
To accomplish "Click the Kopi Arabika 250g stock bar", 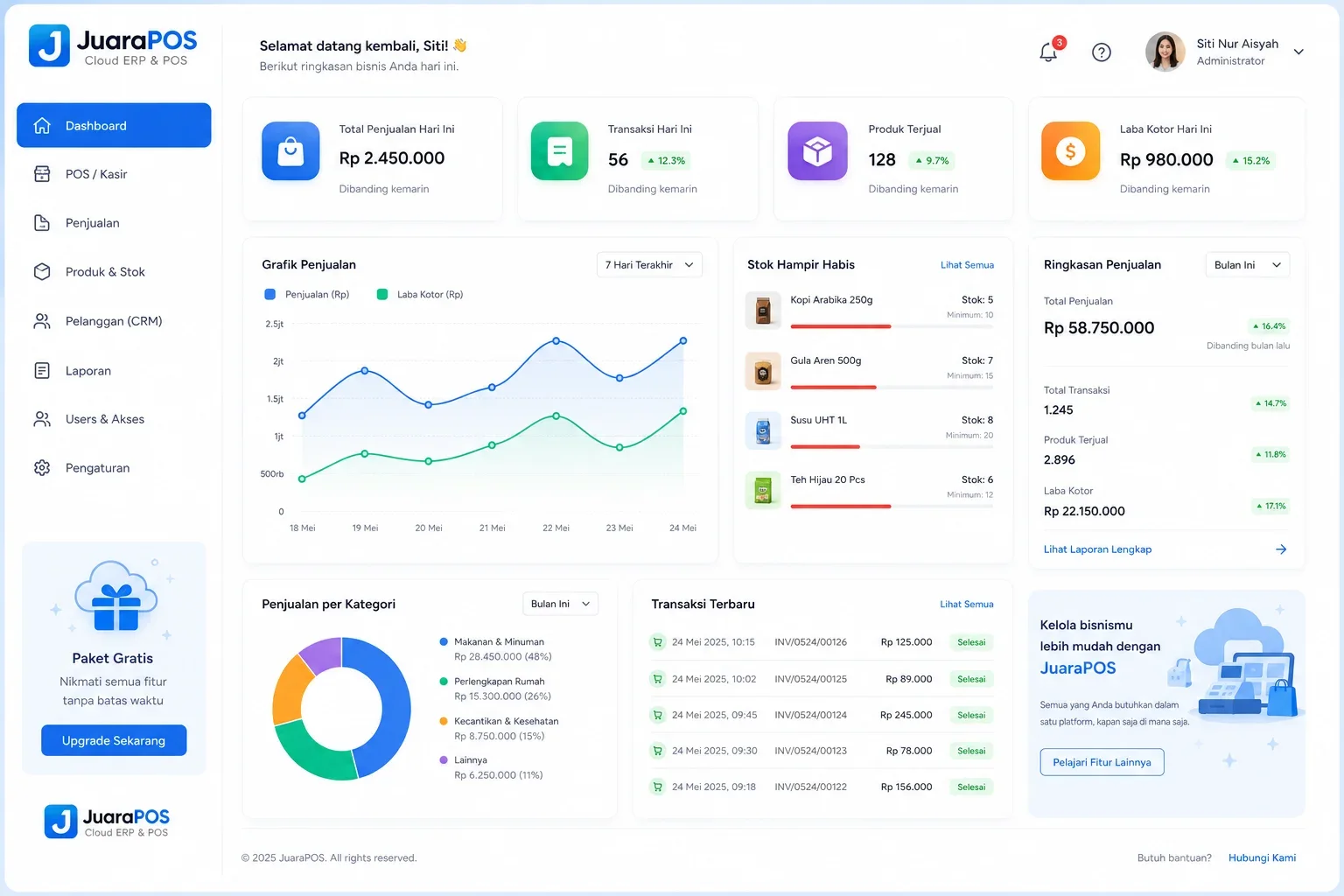I will point(892,326).
